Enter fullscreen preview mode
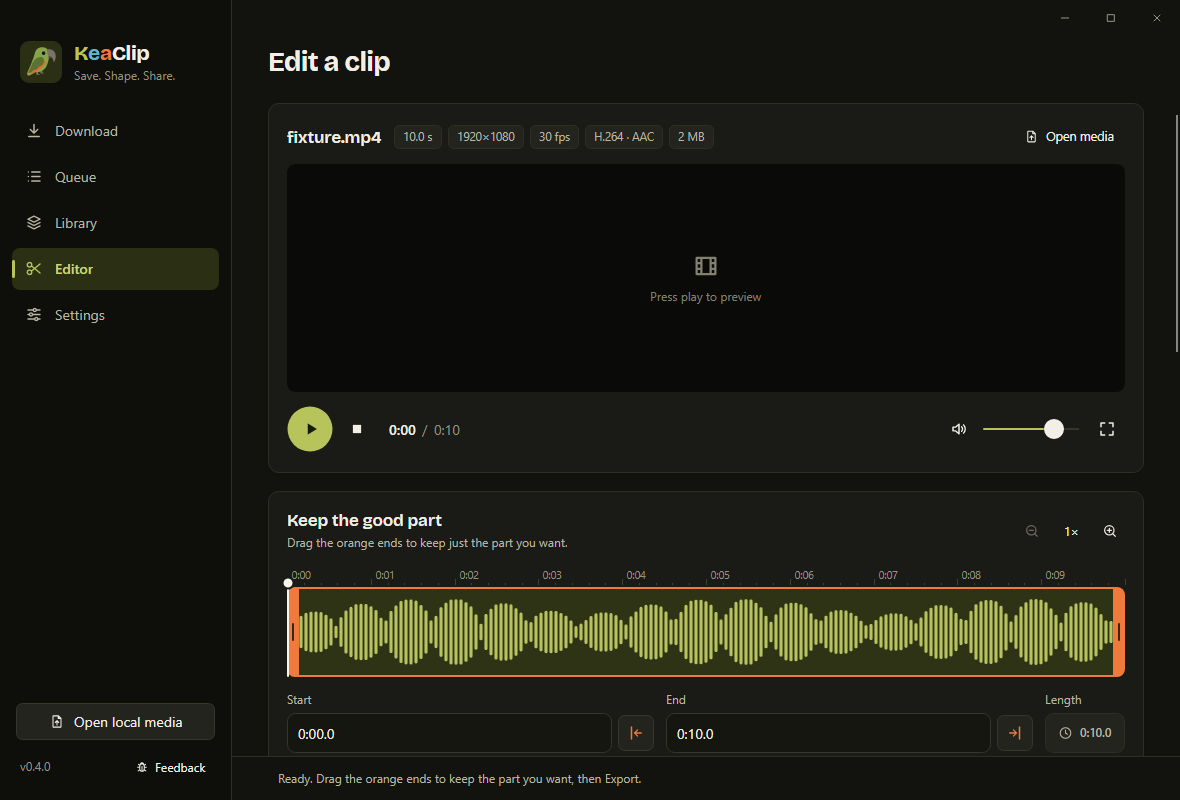1180x800 pixels. click(x=1106, y=429)
